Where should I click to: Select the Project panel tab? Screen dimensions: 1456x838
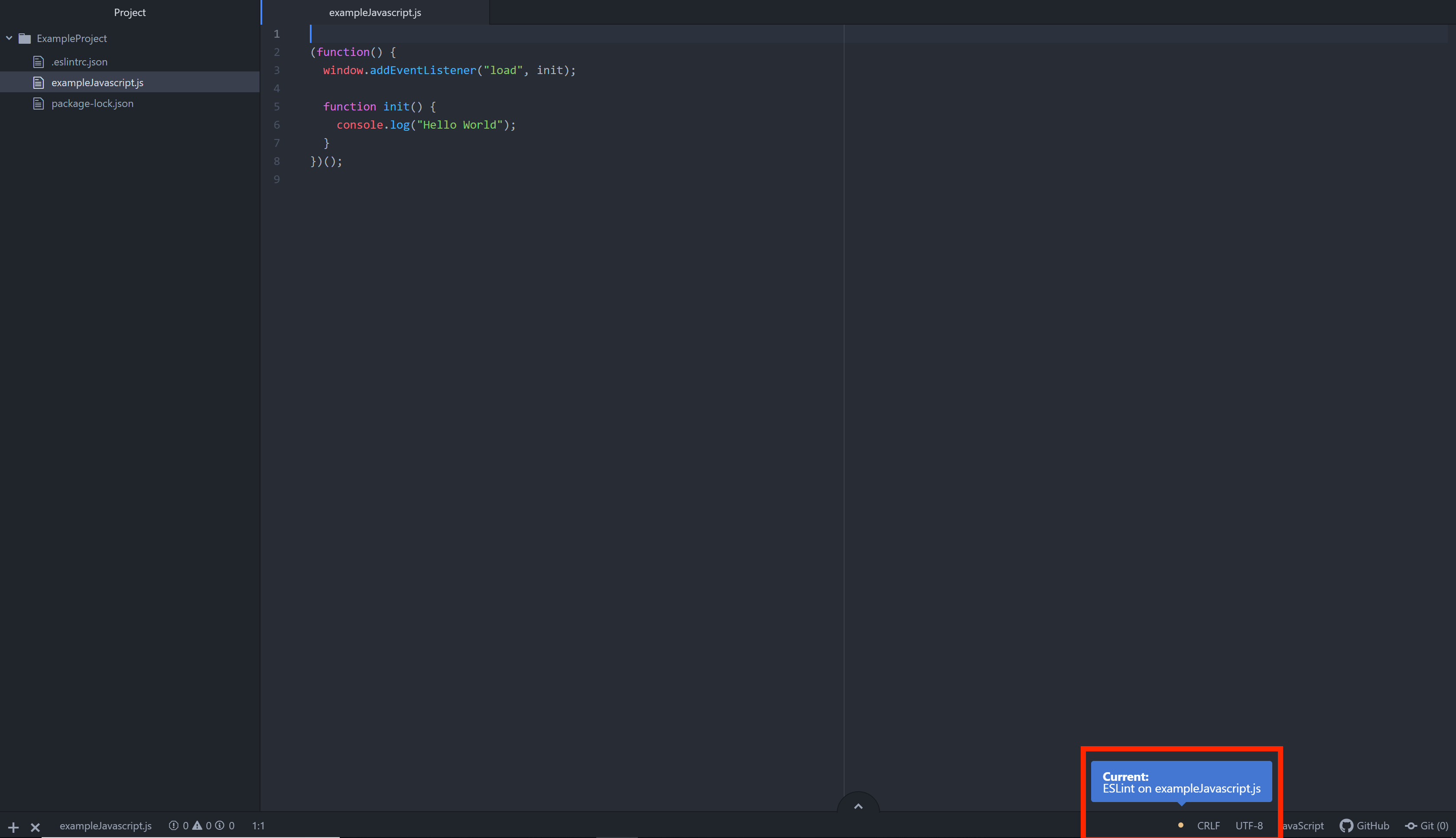point(130,12)
